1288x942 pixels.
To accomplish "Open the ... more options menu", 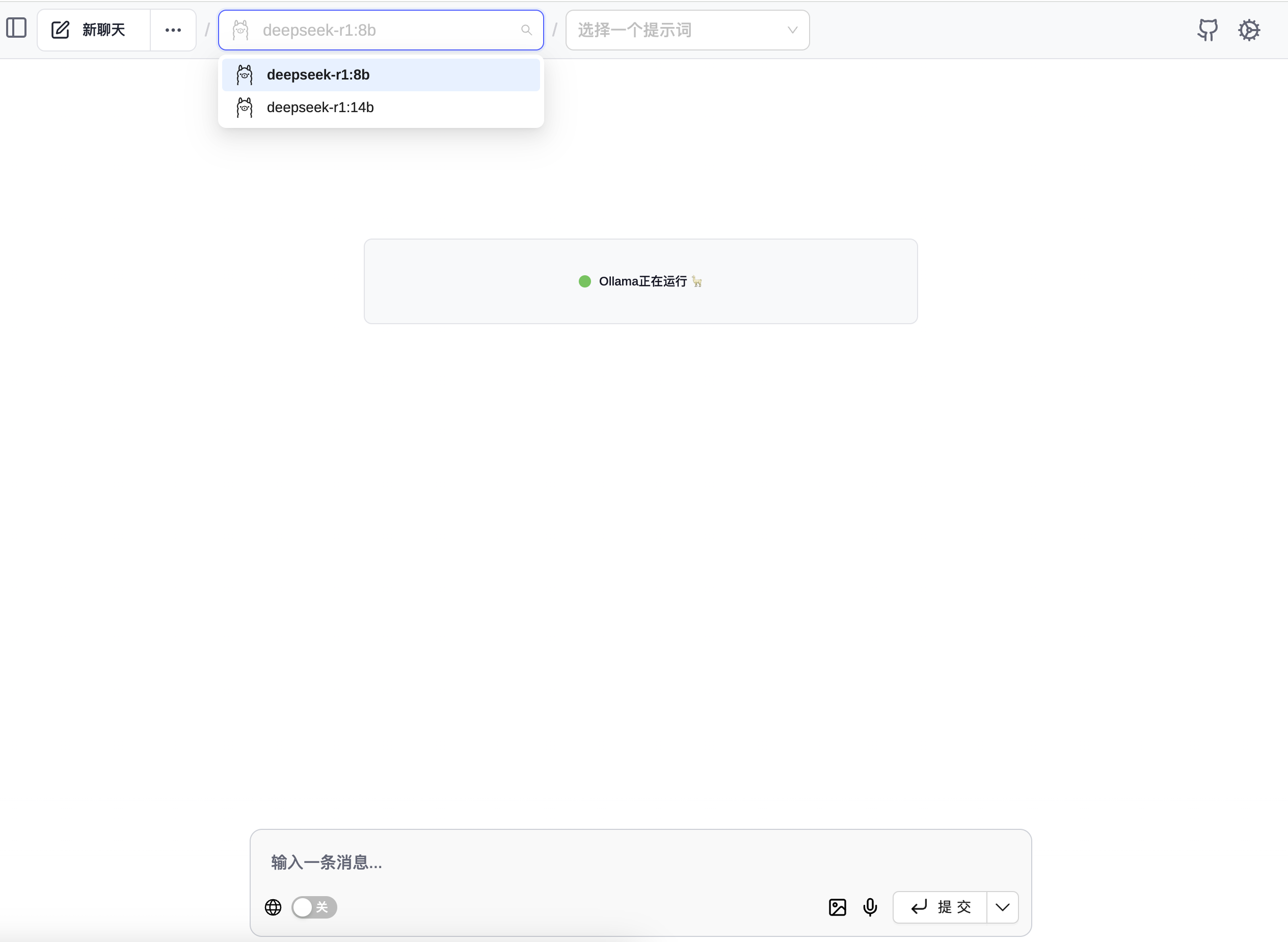I will pos(173,30).
